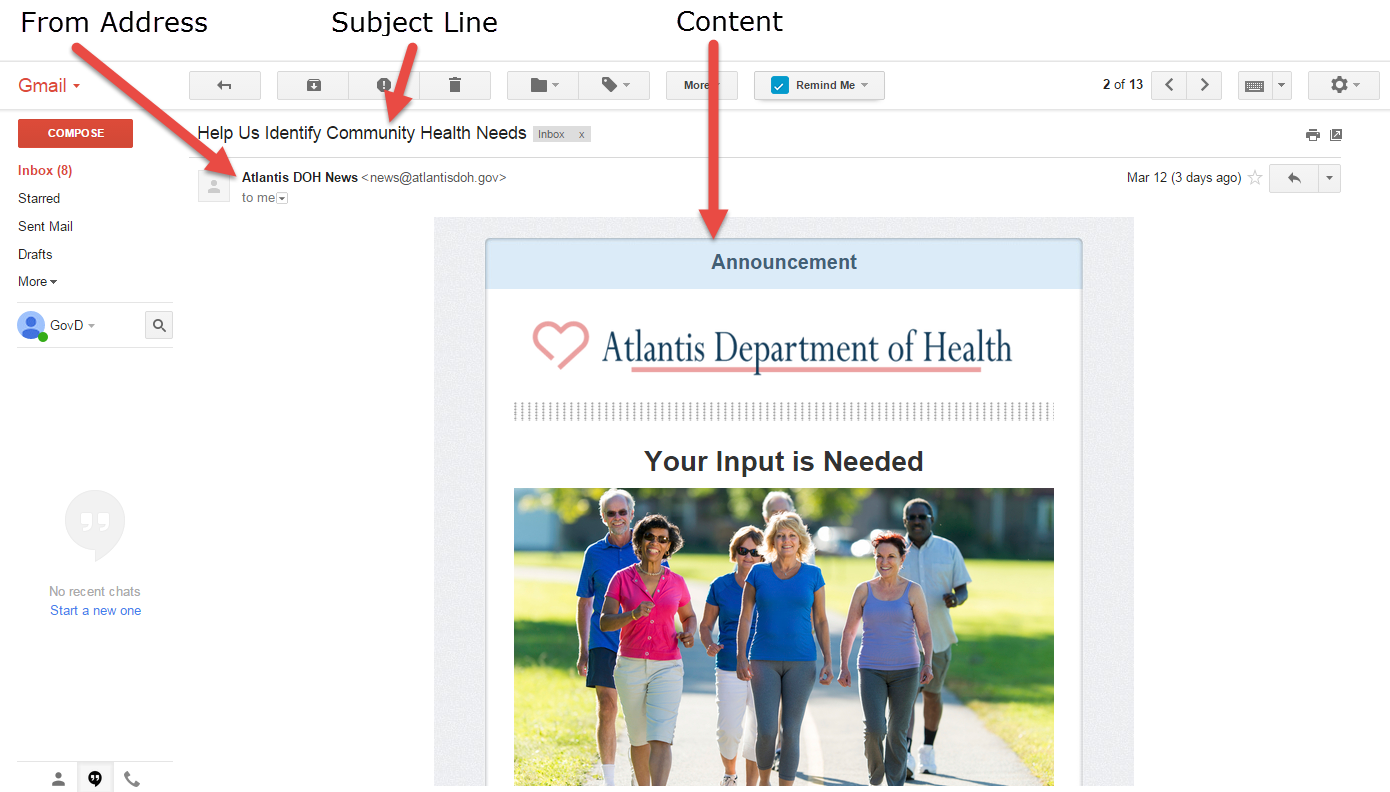Click the COMPOSE button

(x=75, y=132)
